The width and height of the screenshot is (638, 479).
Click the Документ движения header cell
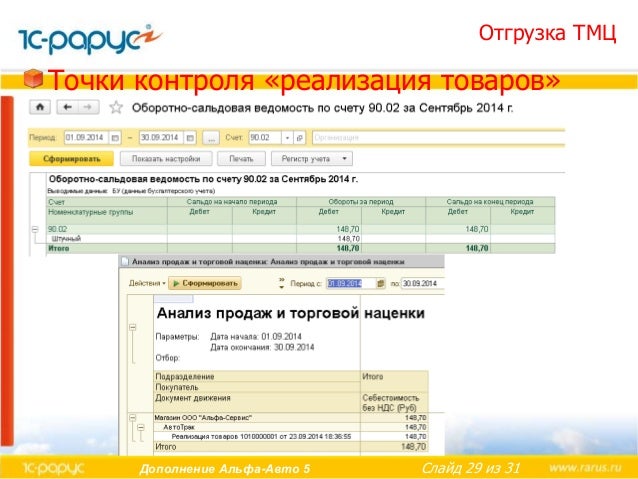pos(257,402)
